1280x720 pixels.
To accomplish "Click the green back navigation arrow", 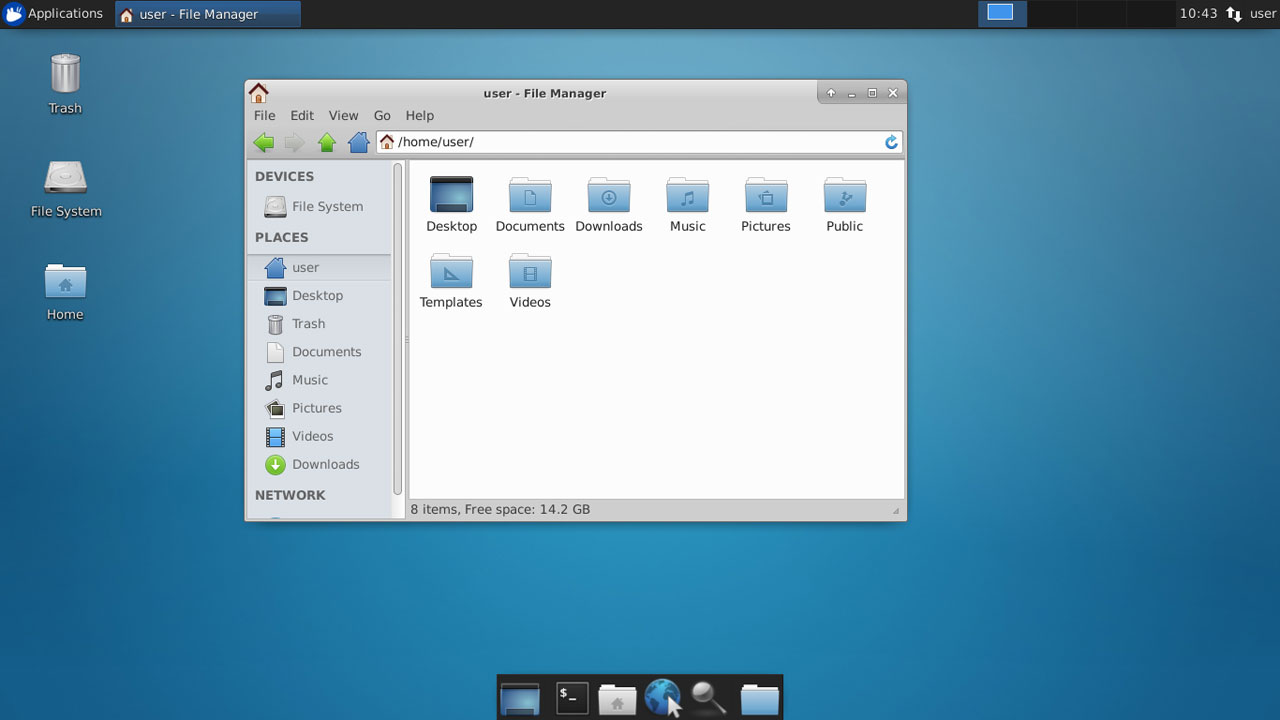I will (263, 142).
